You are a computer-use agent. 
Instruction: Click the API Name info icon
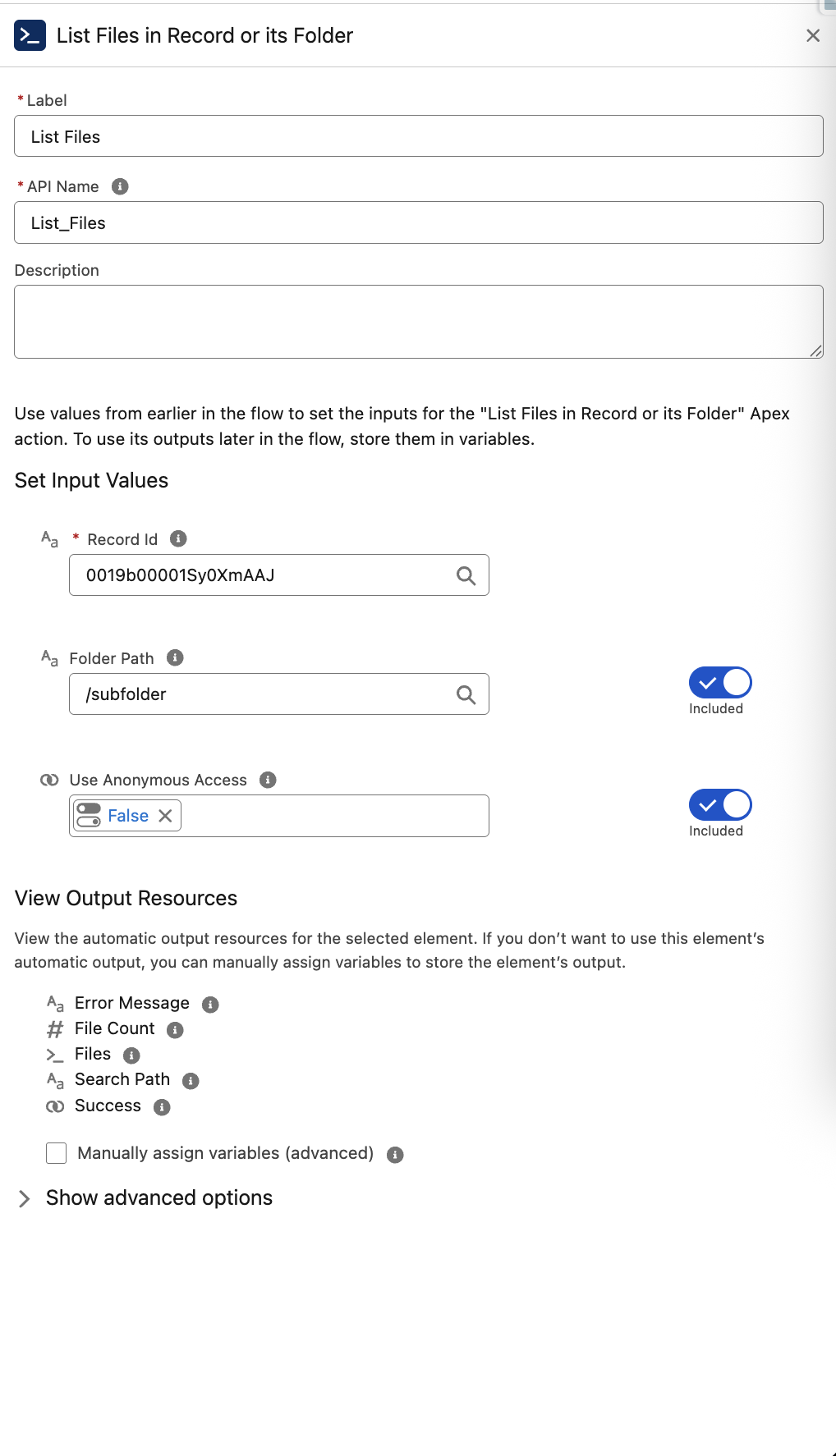tap(120, 186)
